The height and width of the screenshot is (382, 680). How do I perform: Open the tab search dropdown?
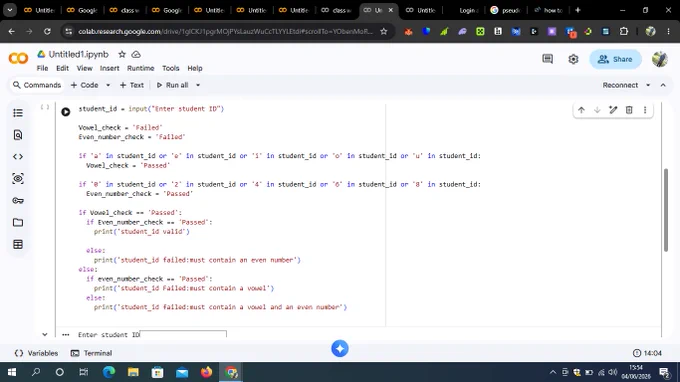[10, 10]
